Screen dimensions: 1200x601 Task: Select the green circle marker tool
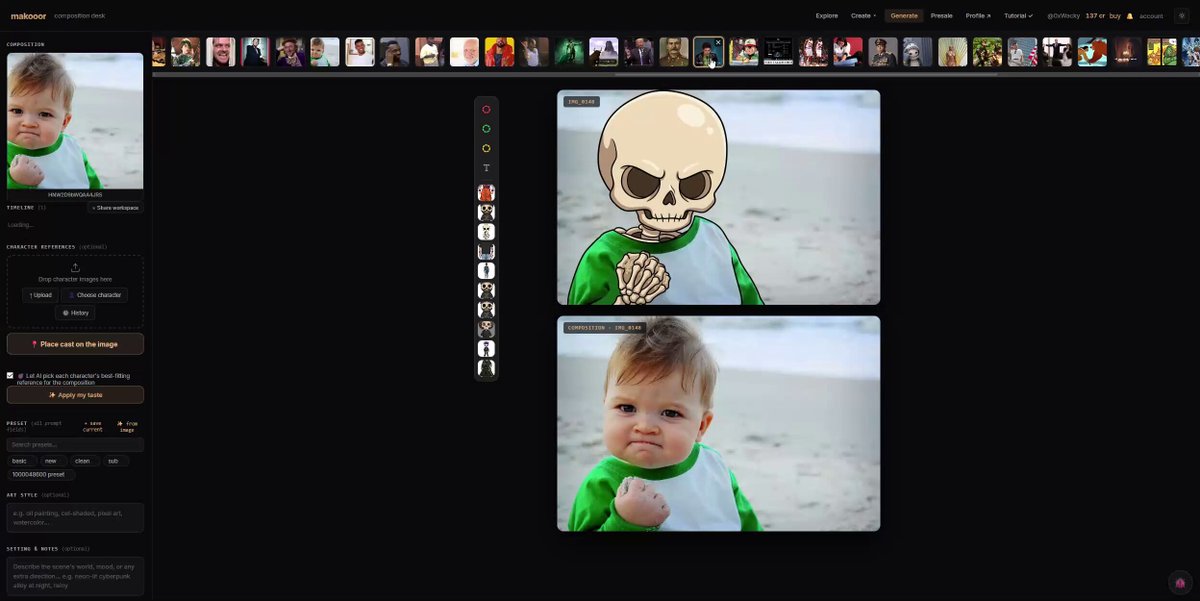click(x=486, y=129)
